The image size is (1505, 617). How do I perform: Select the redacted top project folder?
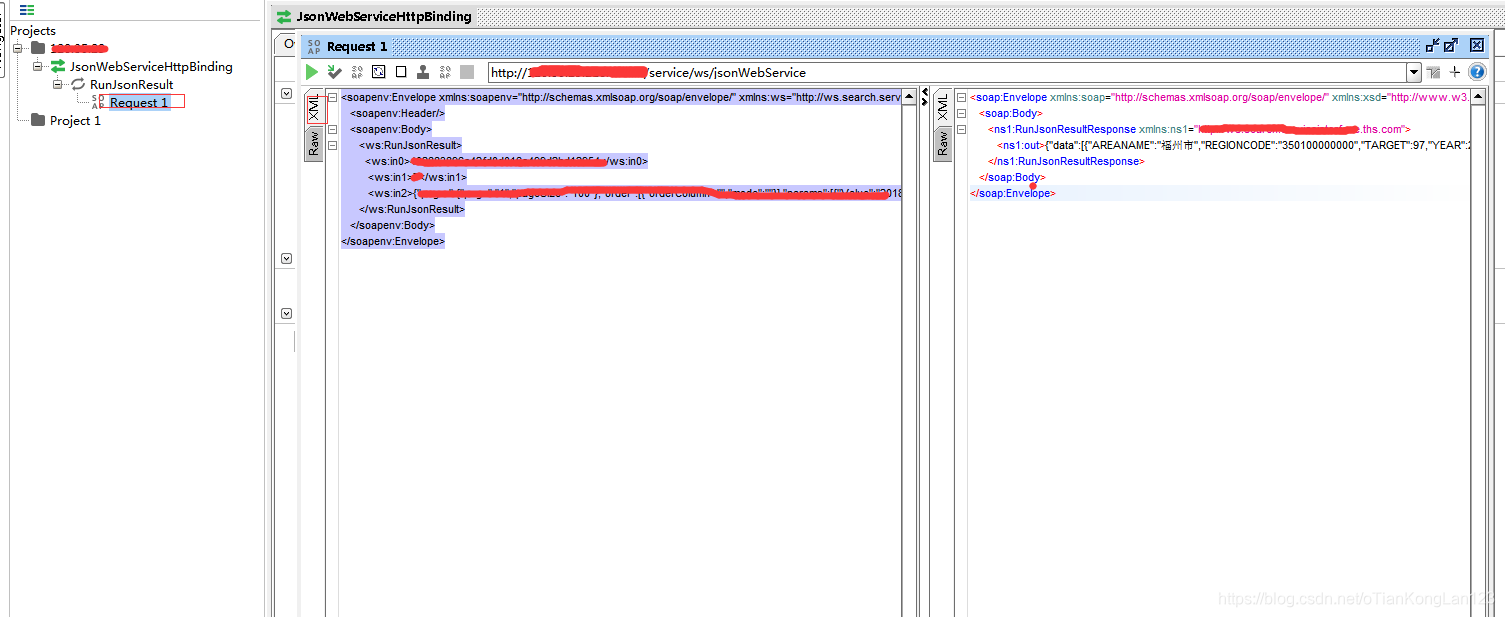pyautogui.click(x=79, y=48)
